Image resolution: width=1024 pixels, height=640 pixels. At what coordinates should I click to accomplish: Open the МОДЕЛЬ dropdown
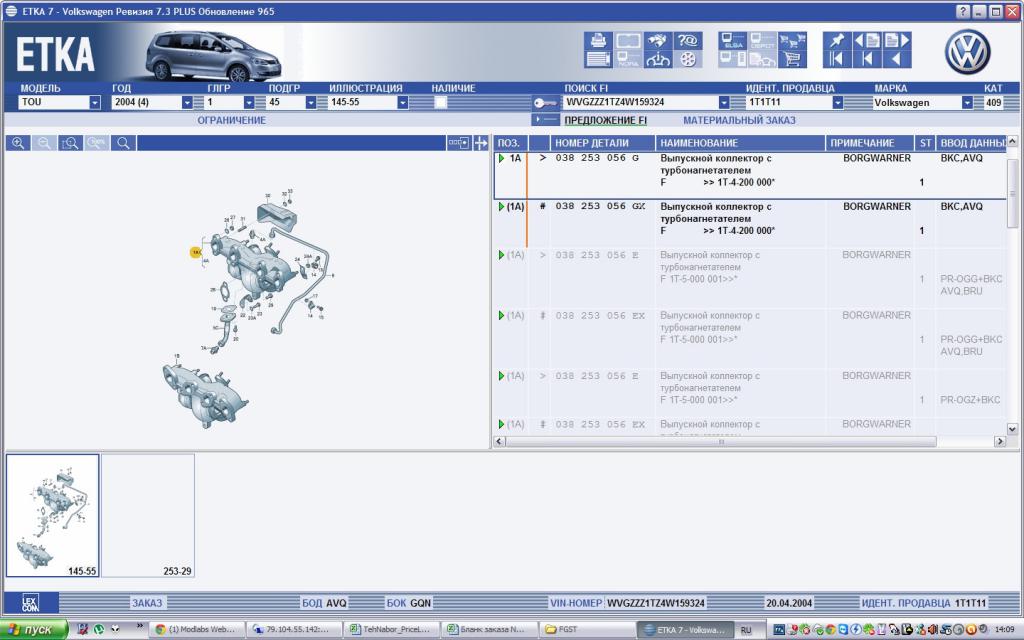95,103
